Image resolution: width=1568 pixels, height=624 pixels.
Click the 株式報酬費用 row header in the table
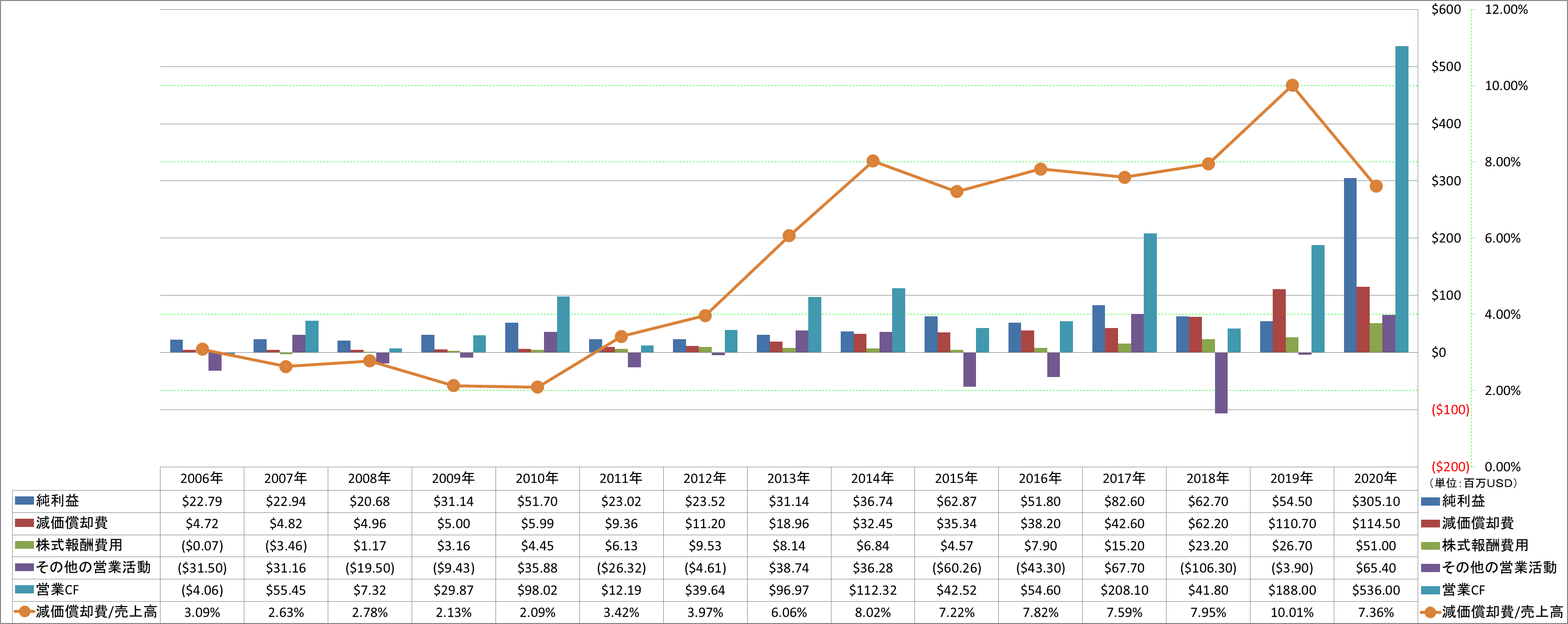pos(79,545)
